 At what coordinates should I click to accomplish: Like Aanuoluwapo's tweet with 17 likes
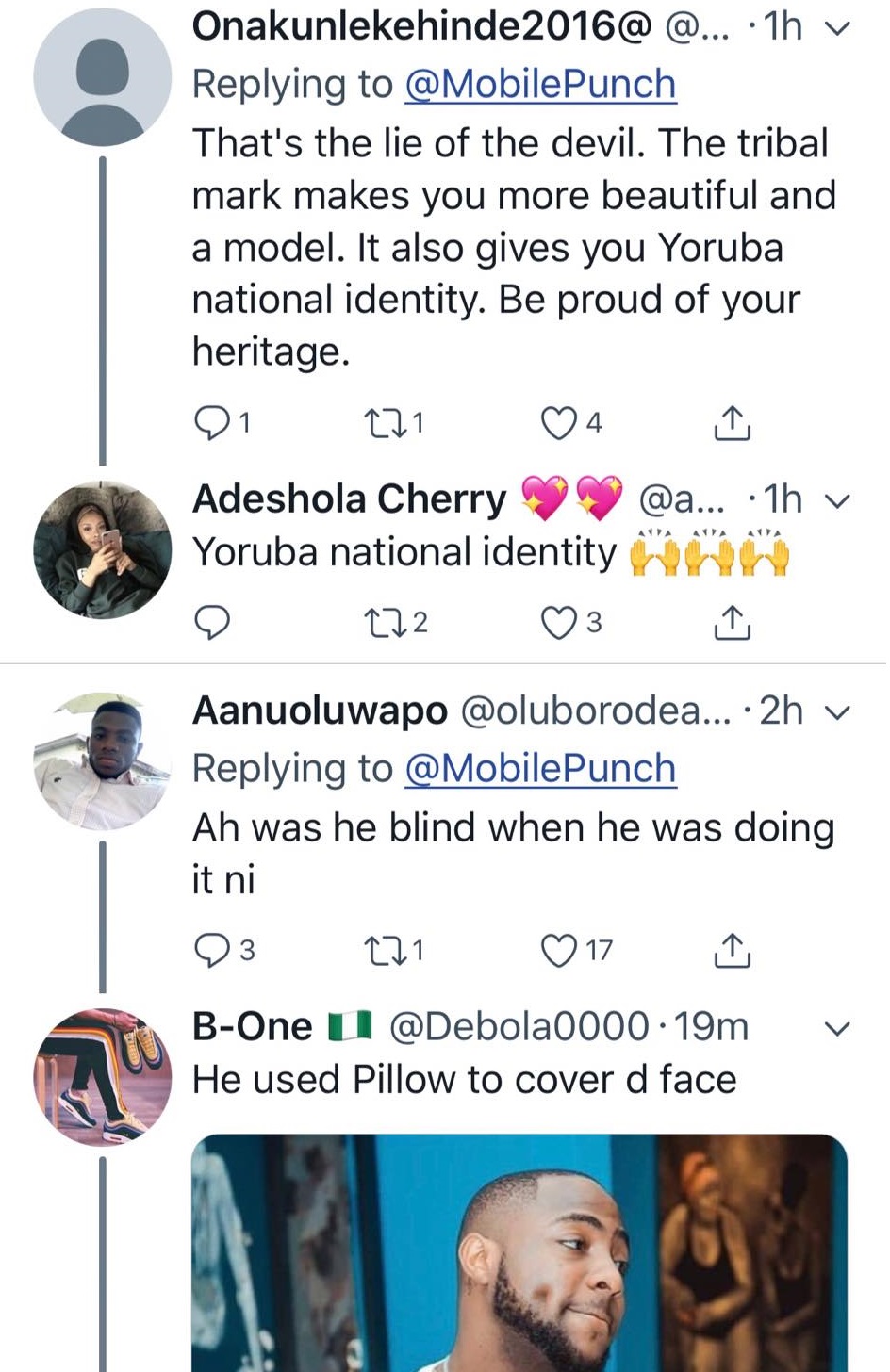tap(558, 950)
